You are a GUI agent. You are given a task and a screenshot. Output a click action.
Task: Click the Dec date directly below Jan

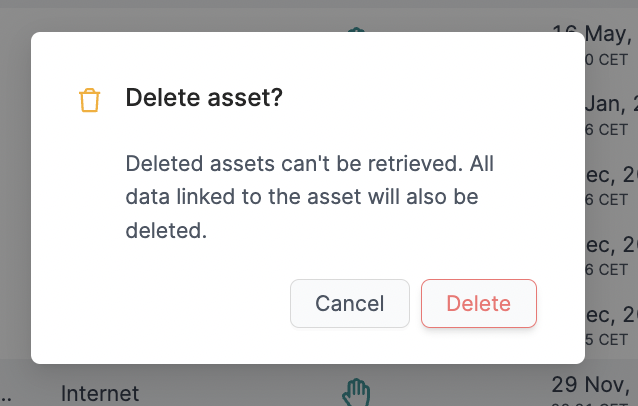click(611, 175)
